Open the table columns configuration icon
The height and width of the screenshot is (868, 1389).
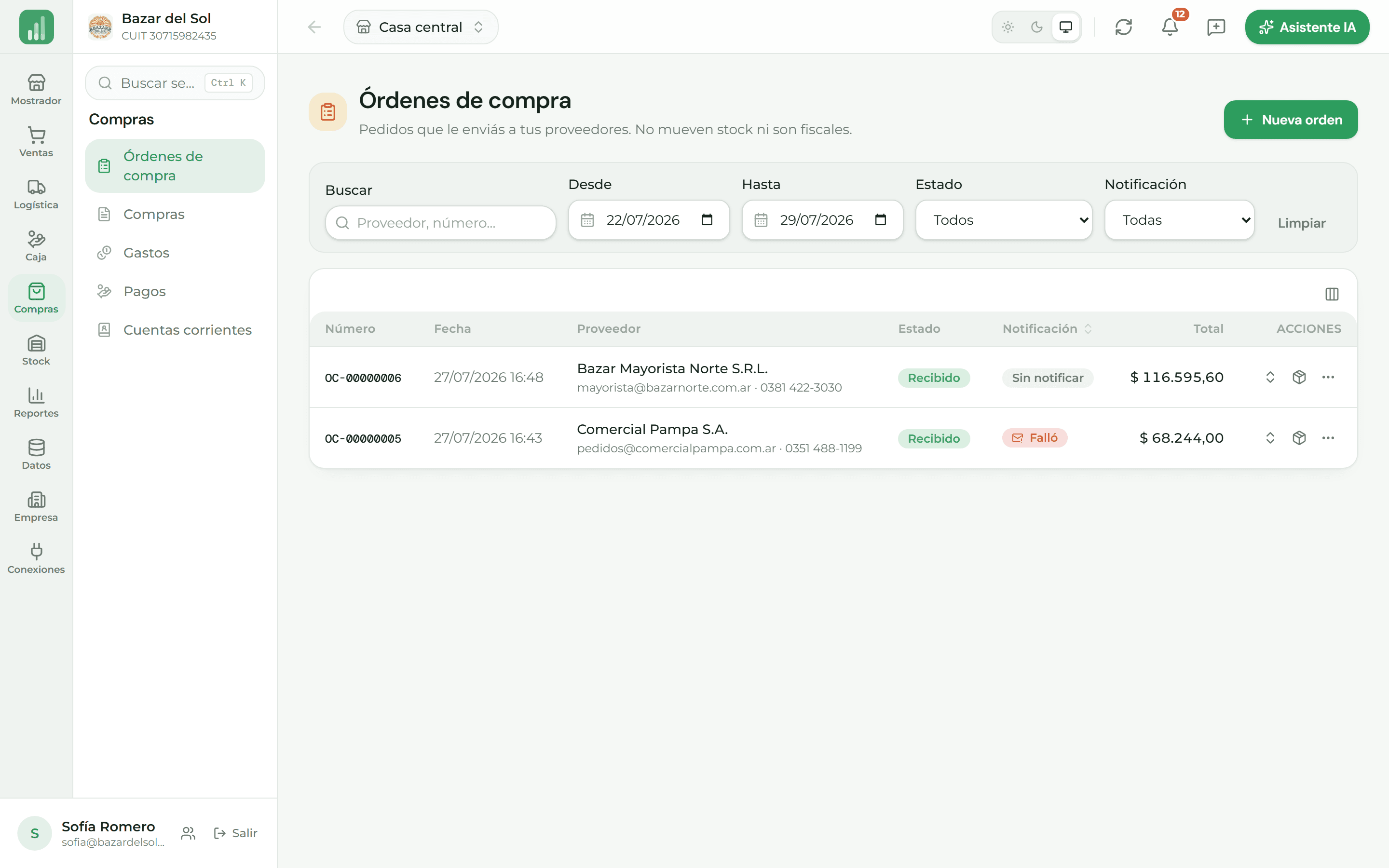1332,294
